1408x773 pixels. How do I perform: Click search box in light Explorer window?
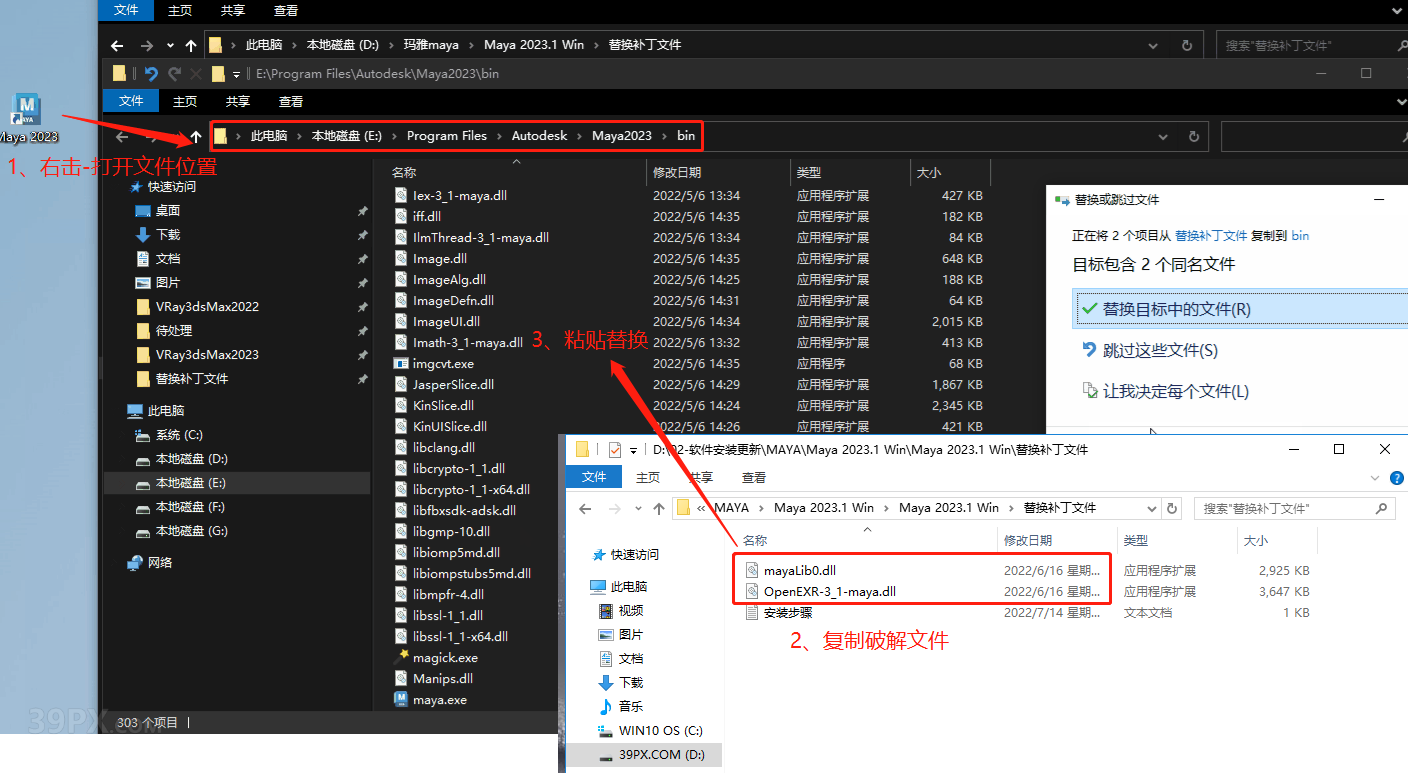[x=1294, y=508]
